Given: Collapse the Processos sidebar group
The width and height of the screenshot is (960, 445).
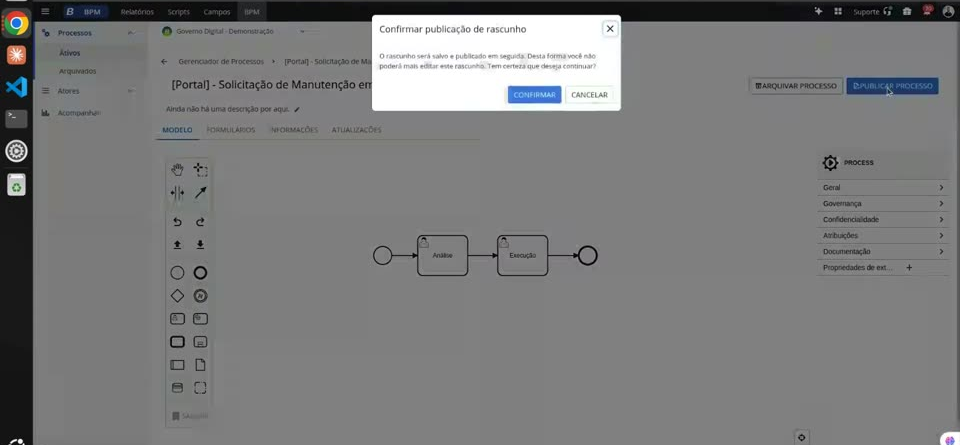Looking at the screenshot, I should coord(130,33).
